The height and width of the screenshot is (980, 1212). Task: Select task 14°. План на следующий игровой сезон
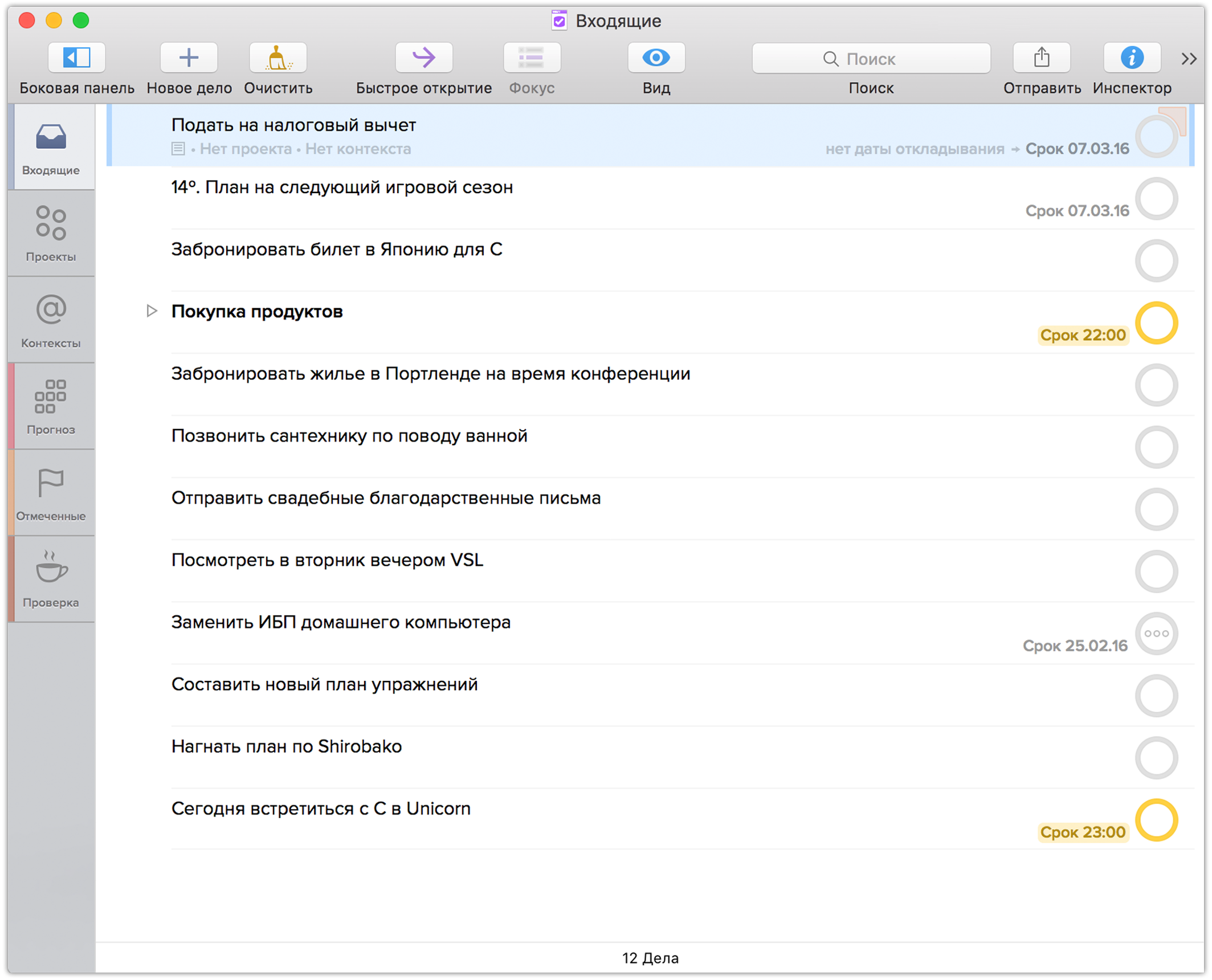(342, 187)
